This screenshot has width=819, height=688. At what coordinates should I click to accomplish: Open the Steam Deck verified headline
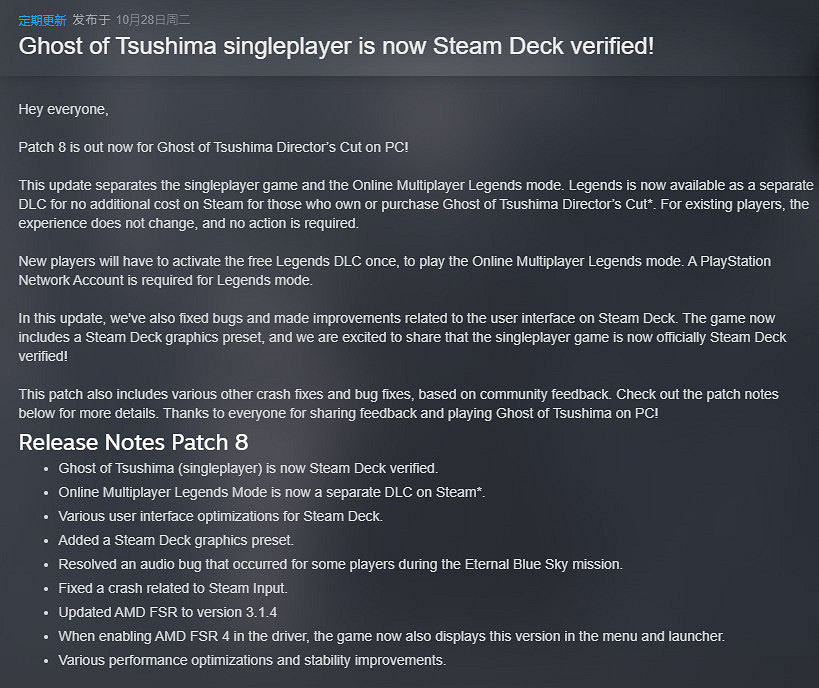click(x=336, y=46)
